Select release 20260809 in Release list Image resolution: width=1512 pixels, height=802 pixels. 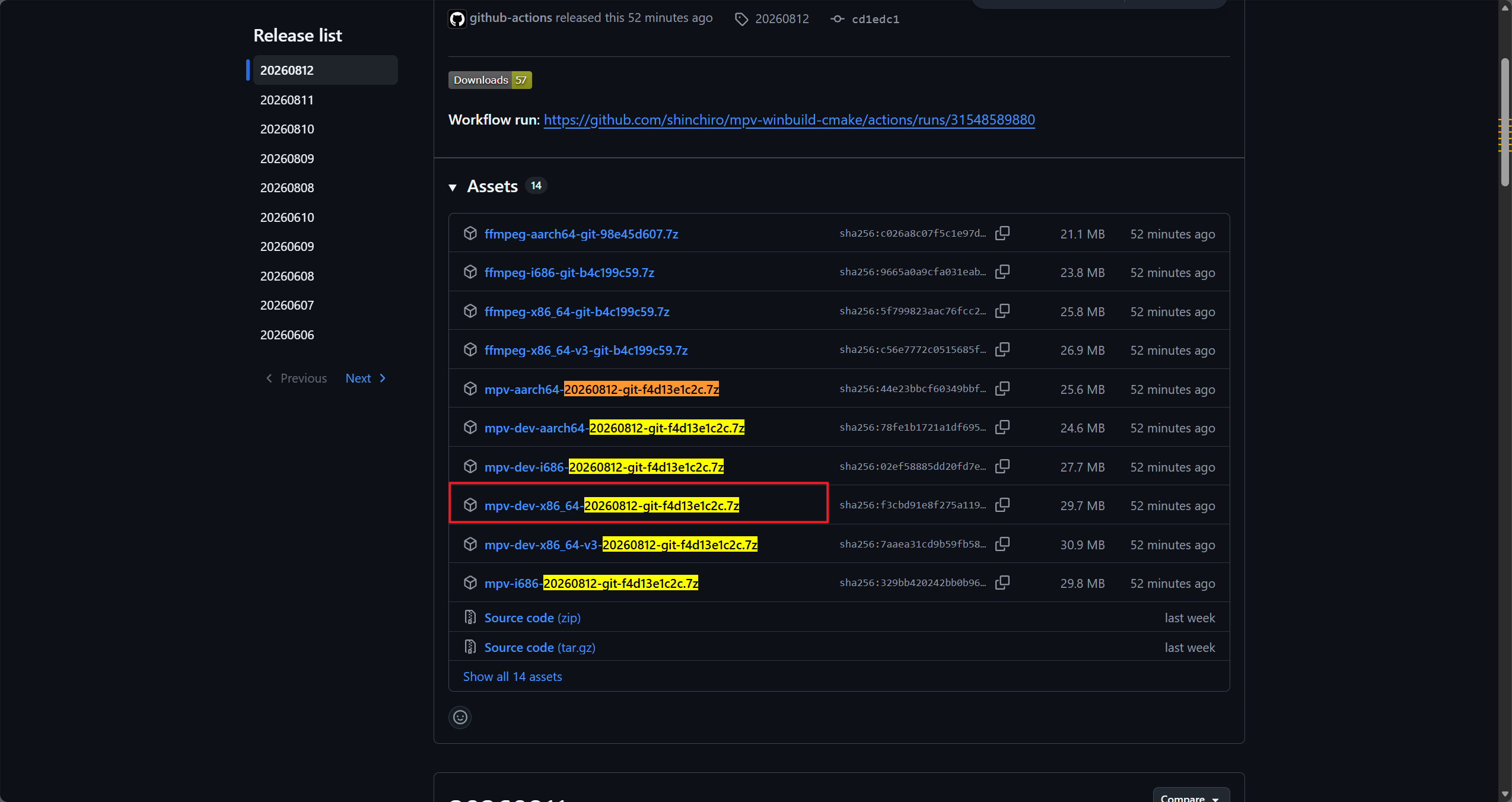(x=325, y=158)
